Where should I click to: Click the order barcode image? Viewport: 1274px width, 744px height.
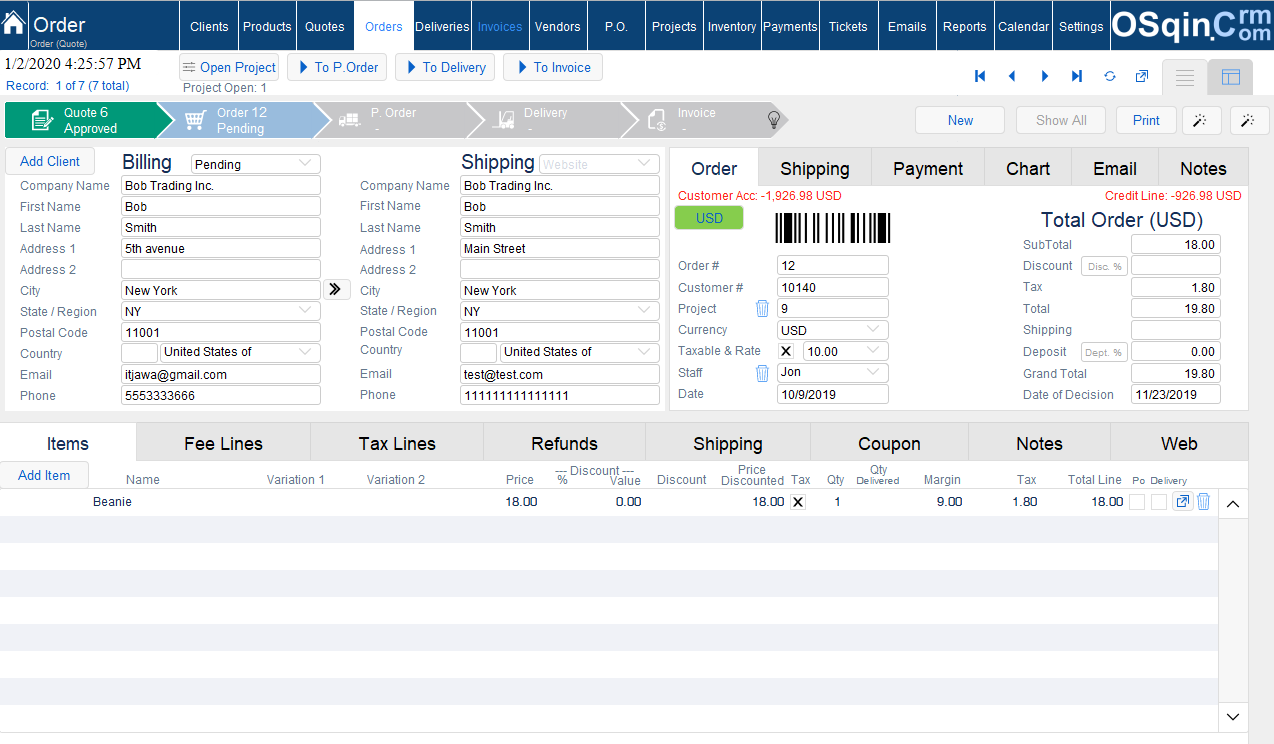click(x=832, y=228)
